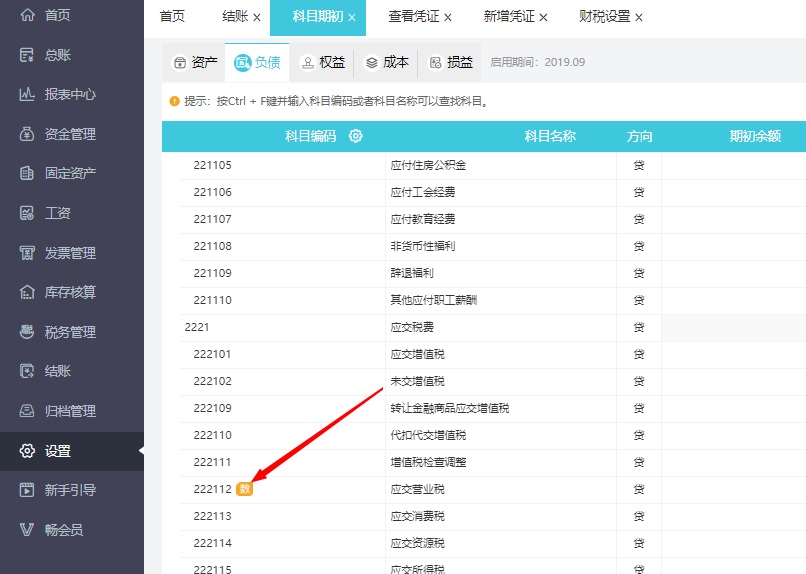Click opening balance cell for 应付住房公积金
Screen dimensions: 806x574
(734, 165)
